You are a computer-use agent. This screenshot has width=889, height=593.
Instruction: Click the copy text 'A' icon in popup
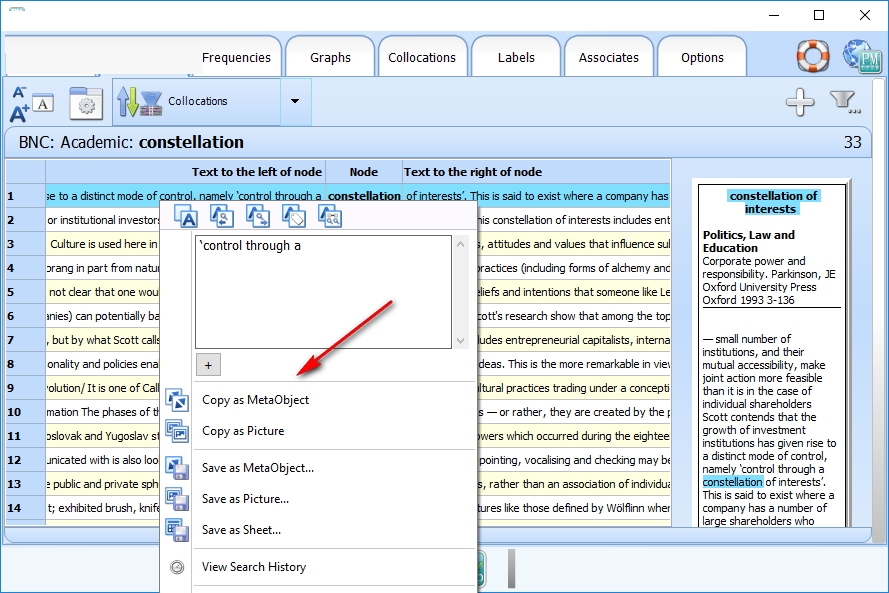[x=186, y=215]
